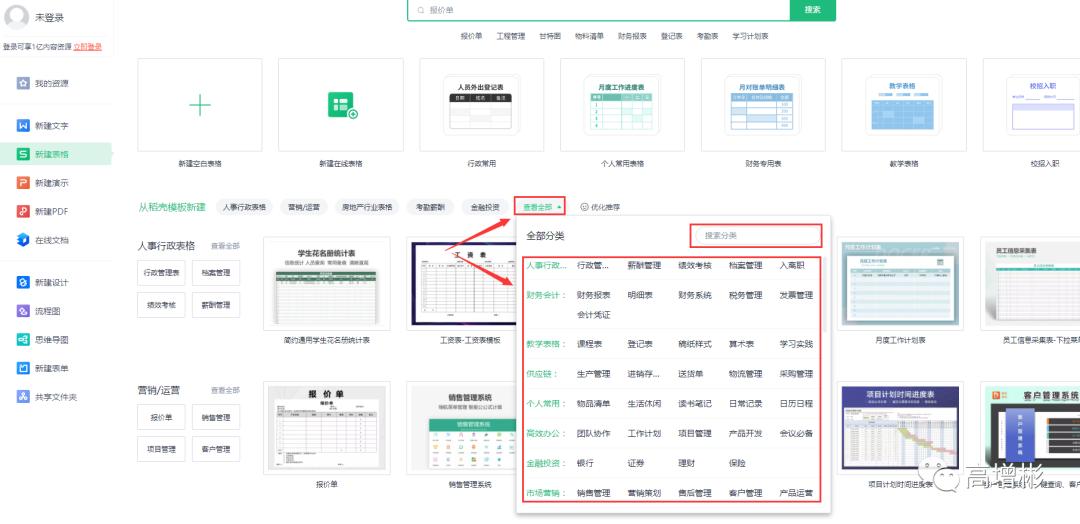Select 新建PDF in the sidebar
This screenshot has width=1080, height=524.
pos(43,211)
